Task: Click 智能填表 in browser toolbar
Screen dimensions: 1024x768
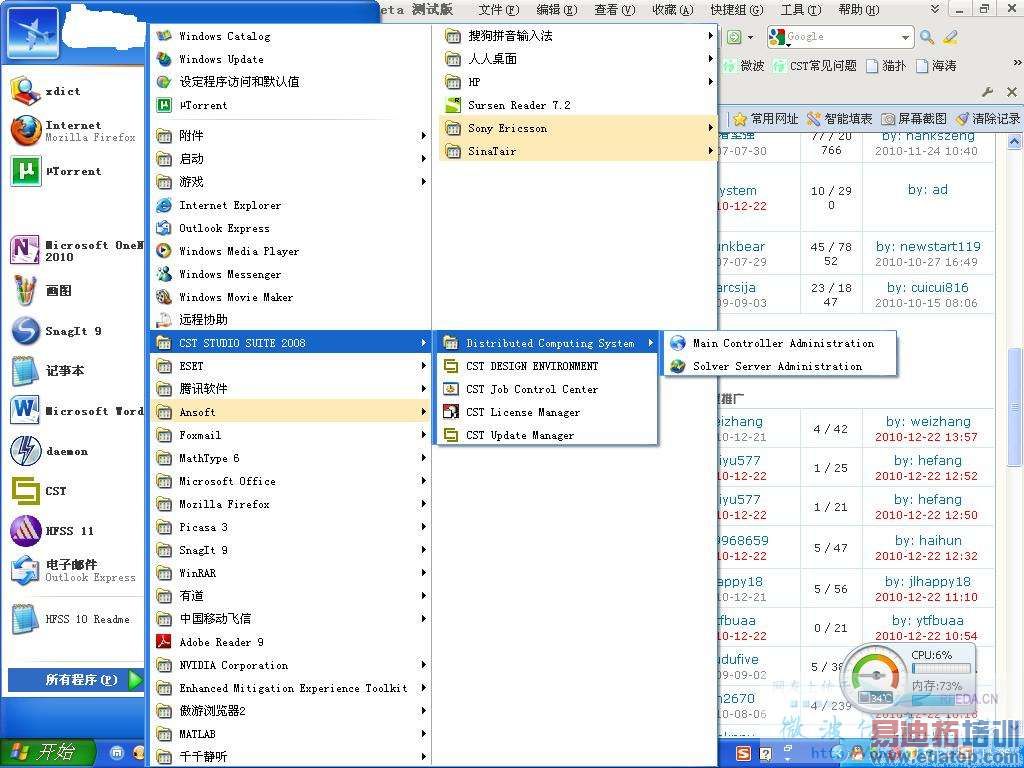Action: tap(840, 118)
